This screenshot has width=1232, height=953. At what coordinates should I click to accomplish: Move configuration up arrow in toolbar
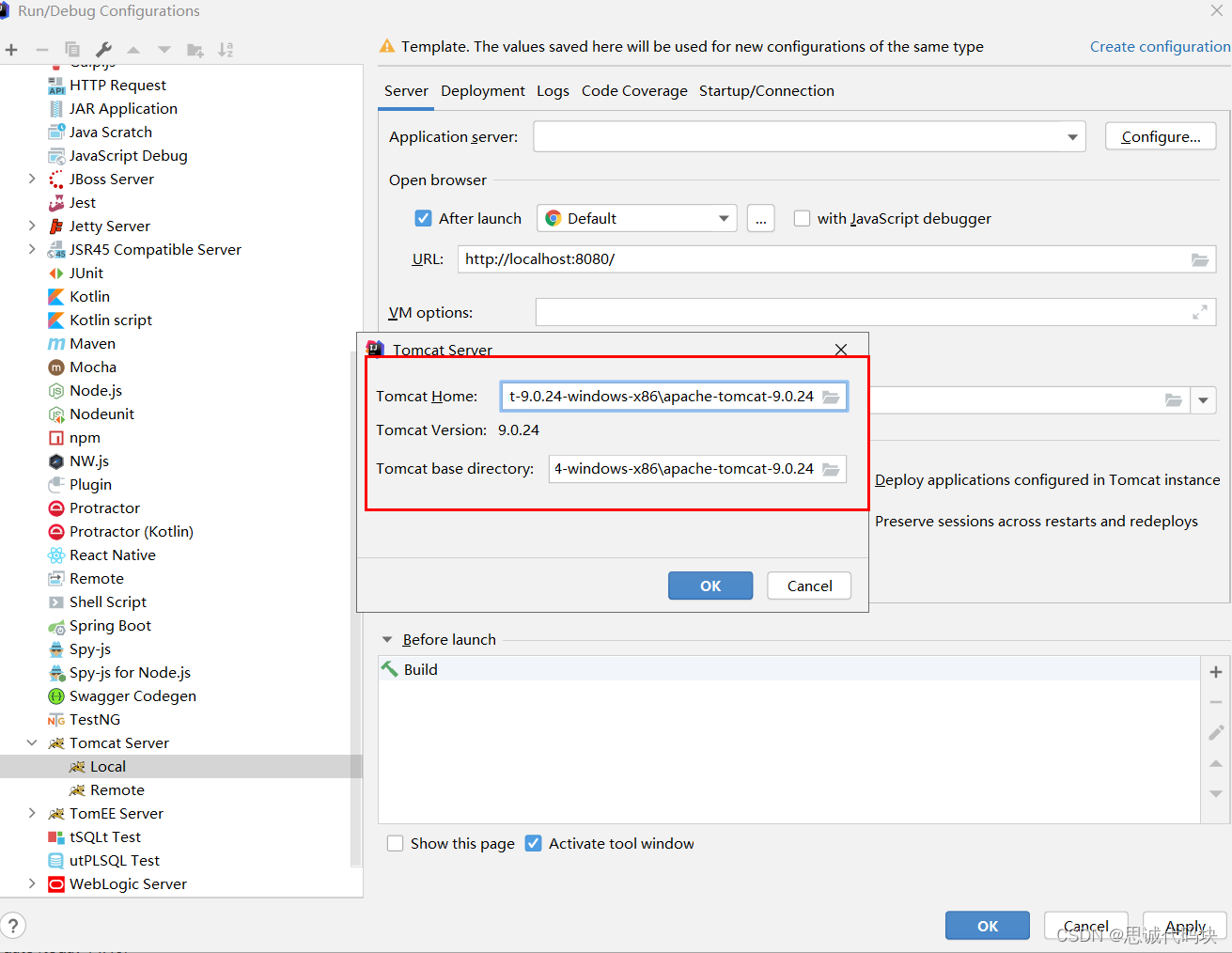coord(133,50)
